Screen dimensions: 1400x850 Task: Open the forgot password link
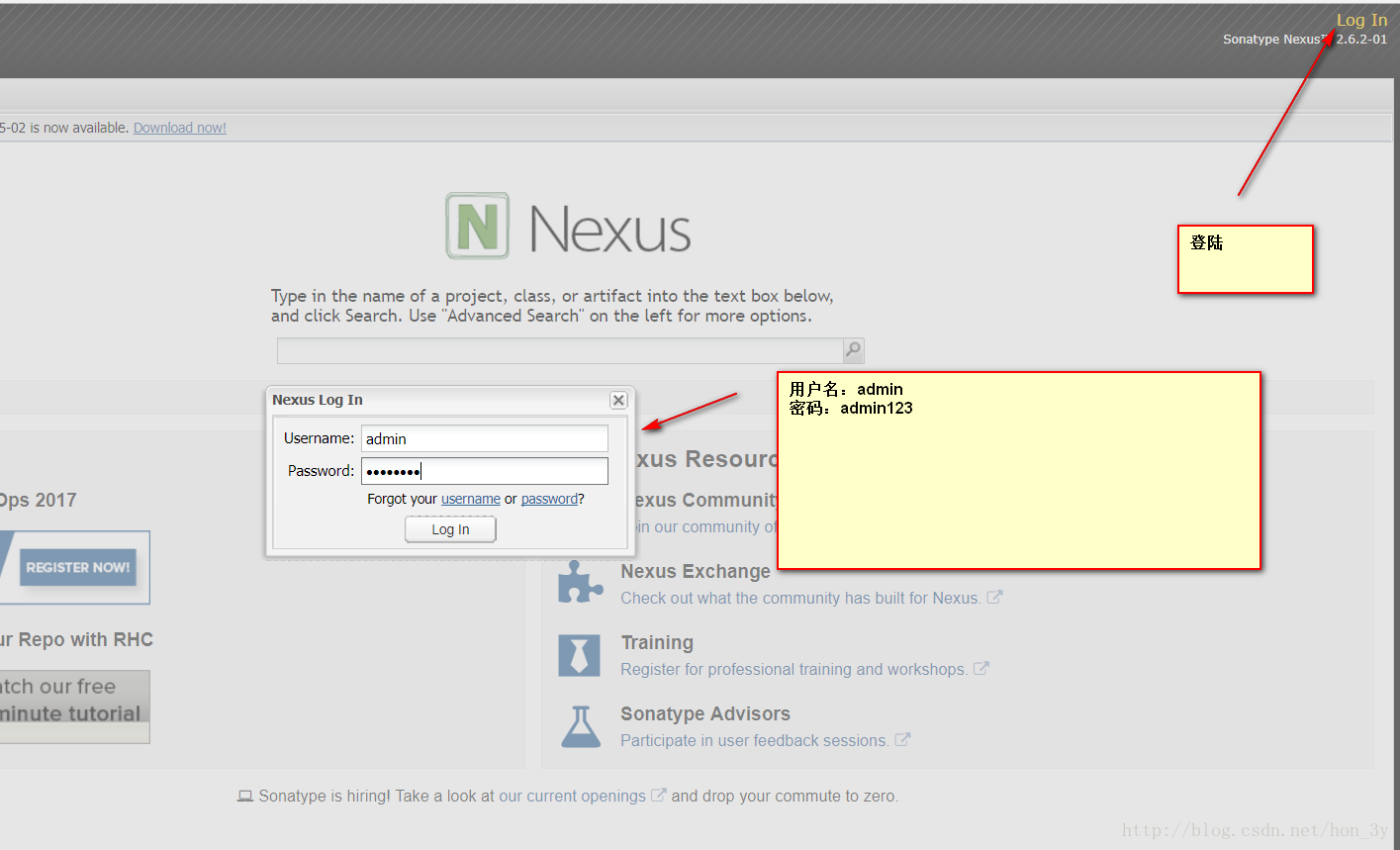549,499
